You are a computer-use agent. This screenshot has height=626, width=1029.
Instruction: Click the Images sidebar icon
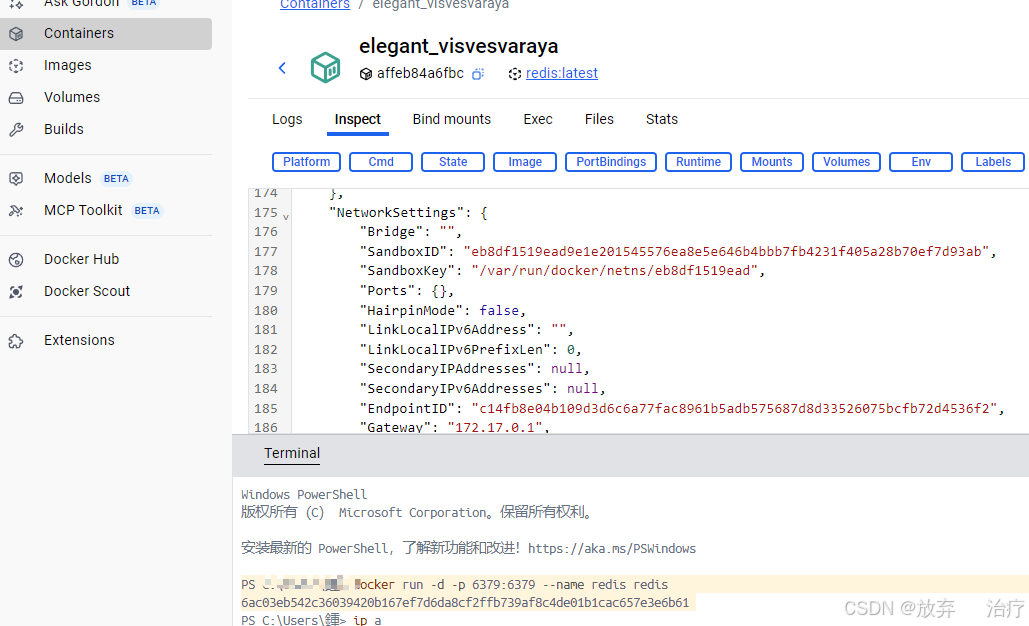16,66
